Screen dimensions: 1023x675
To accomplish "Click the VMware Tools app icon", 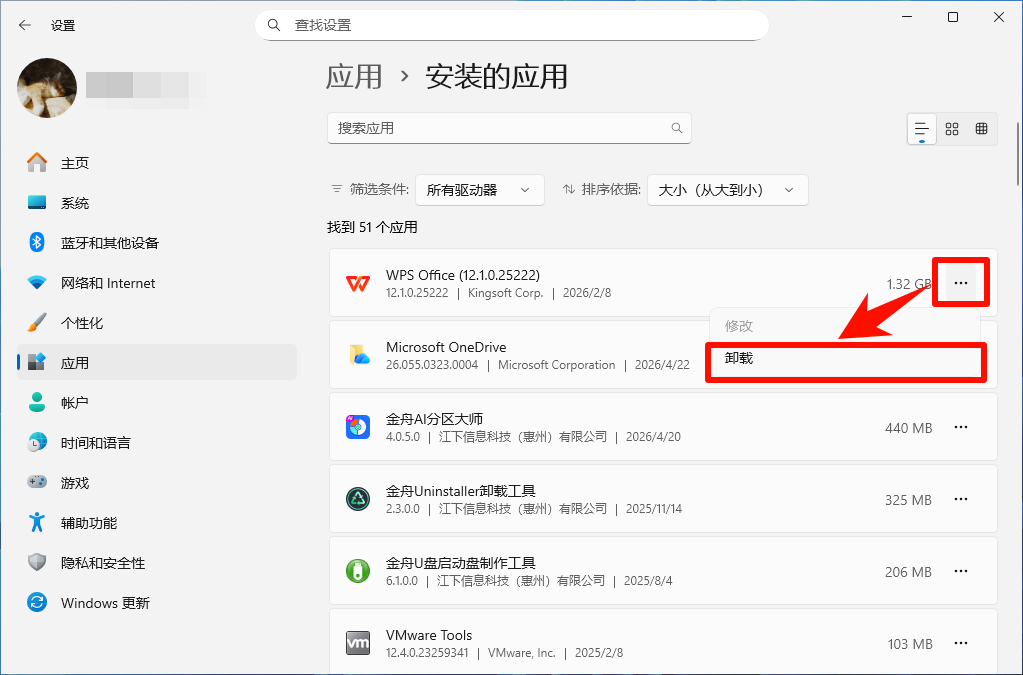I will coord(358,643).
